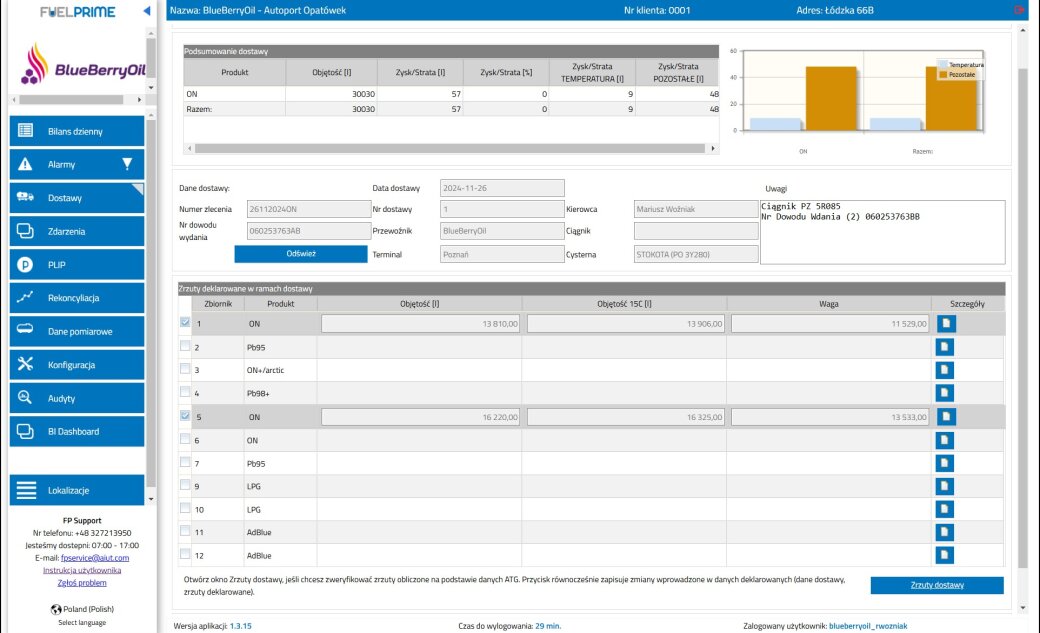Check the tank 9 LPG checkbox
The width and height of the screenshot is (1040, 633).
185,485
